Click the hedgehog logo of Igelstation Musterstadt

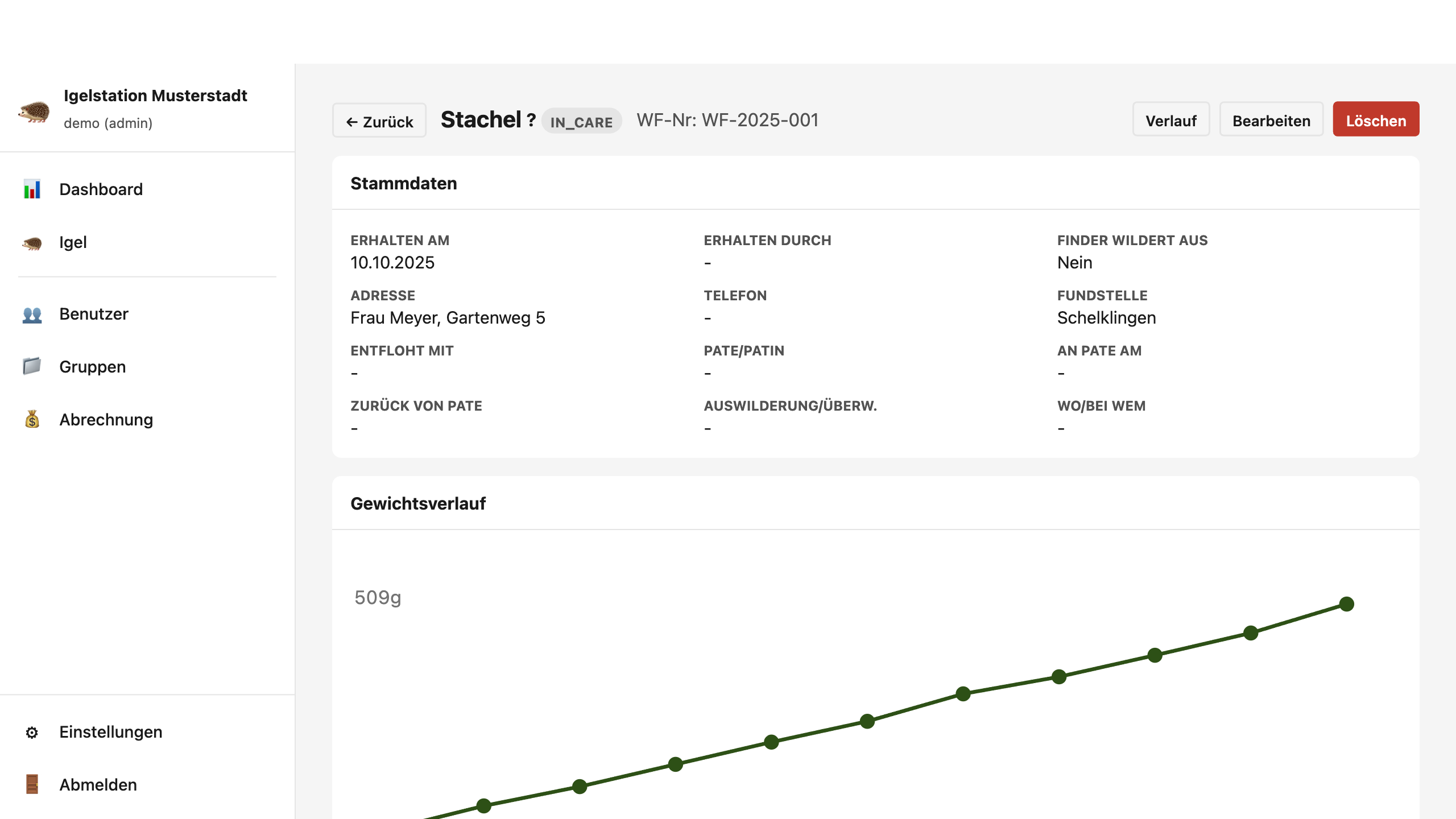(34, 111)
